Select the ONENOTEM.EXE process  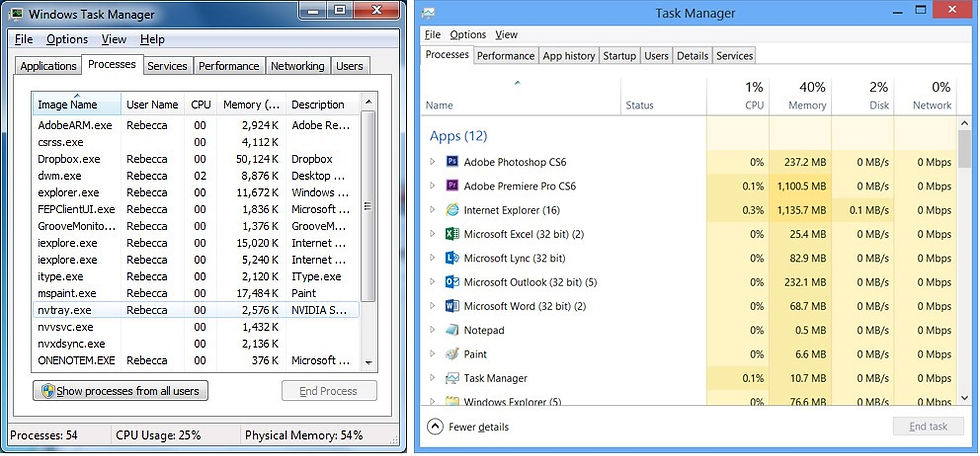click(196, 360)
